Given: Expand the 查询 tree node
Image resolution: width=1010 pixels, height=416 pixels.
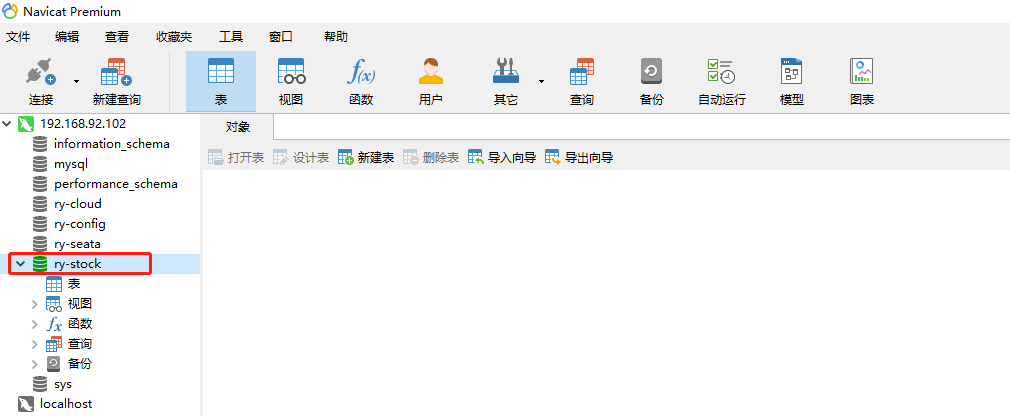Looking at the screenshot, I should pos(35,344).
